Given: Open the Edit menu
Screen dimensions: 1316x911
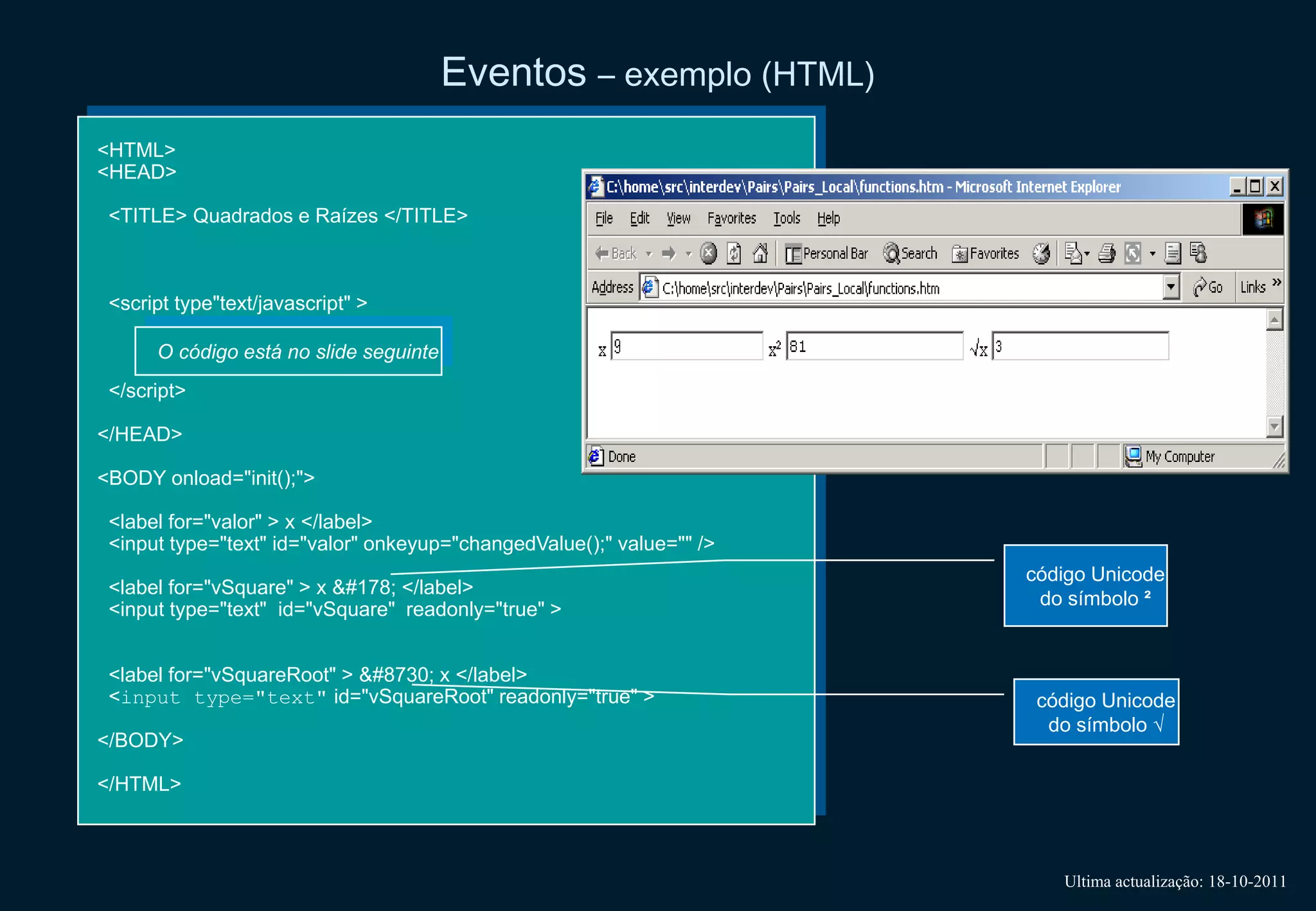Looking at the screenshot, I should point(639,218).
